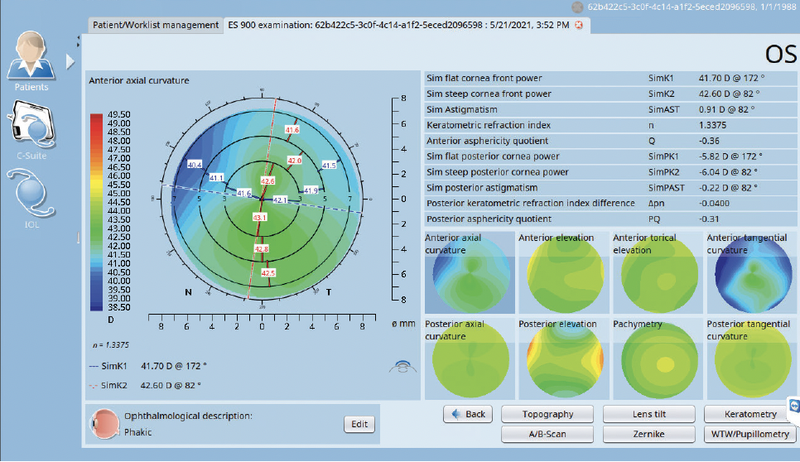Open the Zernike analysis
This screenshot has width=800, height=462.
point(649,434)
